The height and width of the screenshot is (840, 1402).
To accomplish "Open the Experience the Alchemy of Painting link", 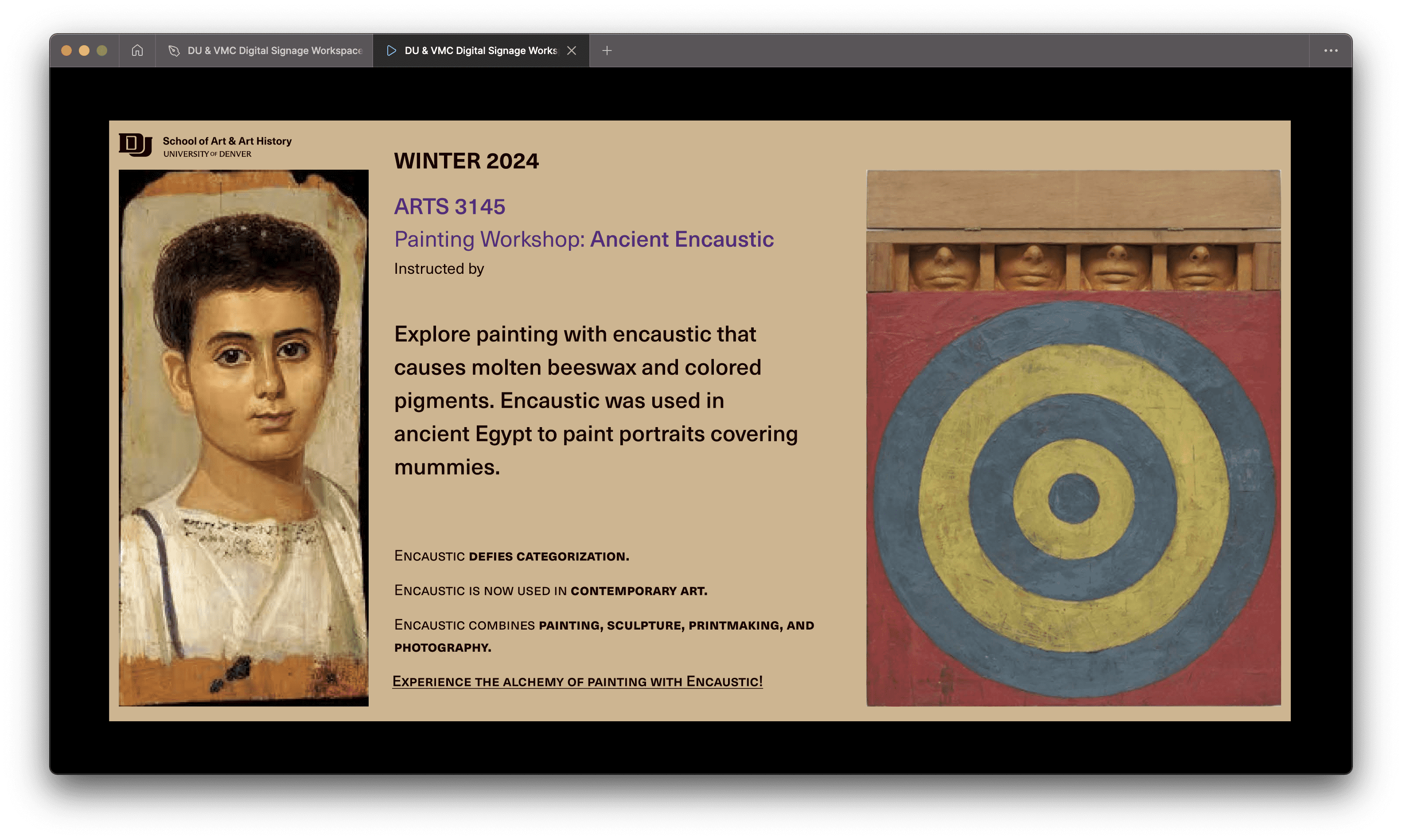I will coord(577,681).
